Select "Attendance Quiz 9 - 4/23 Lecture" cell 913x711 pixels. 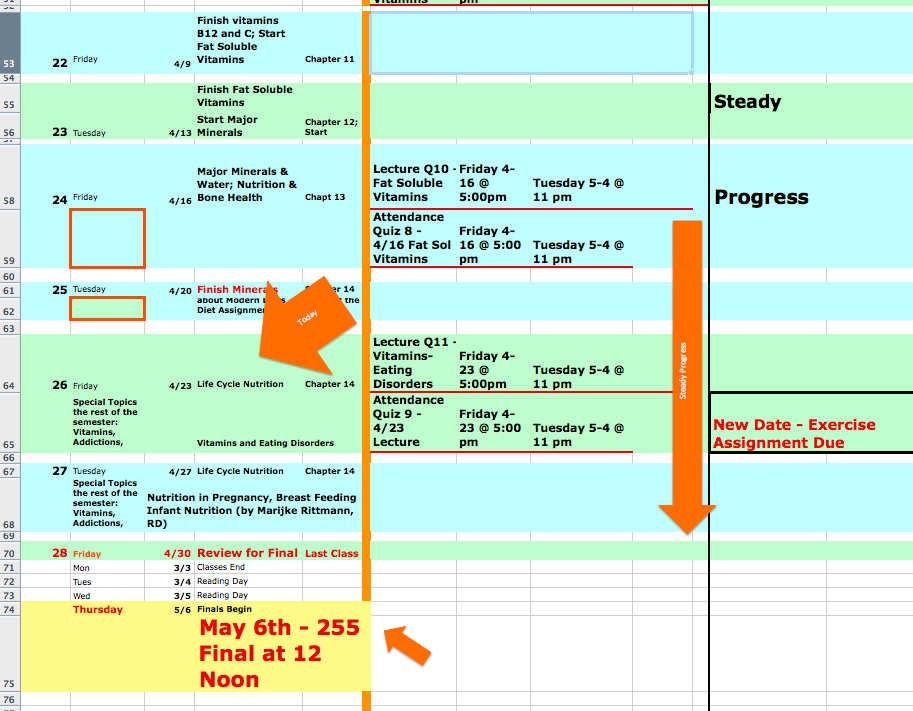coord(410,421)
